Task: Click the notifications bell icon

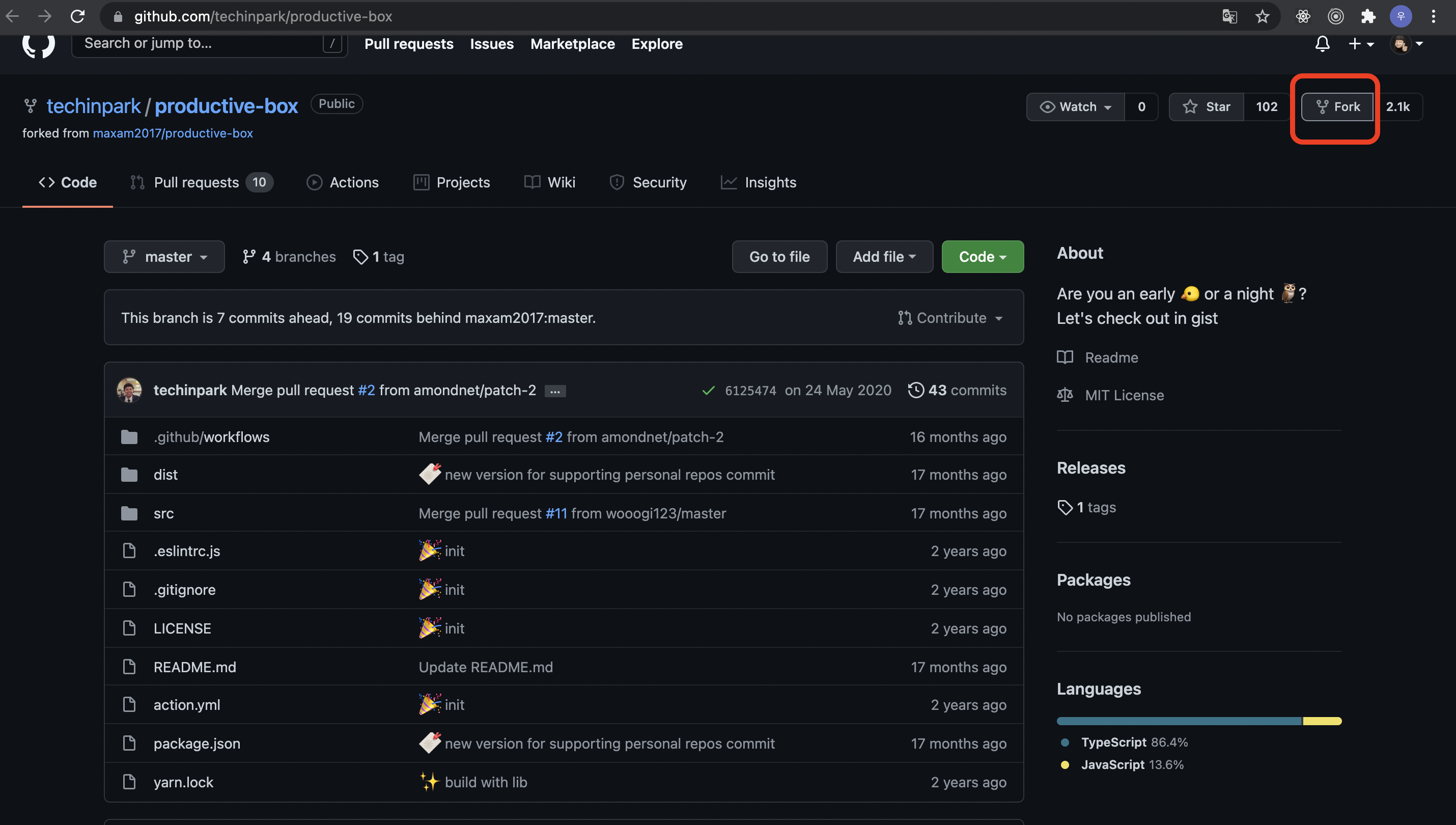Action: [1322, 44]
